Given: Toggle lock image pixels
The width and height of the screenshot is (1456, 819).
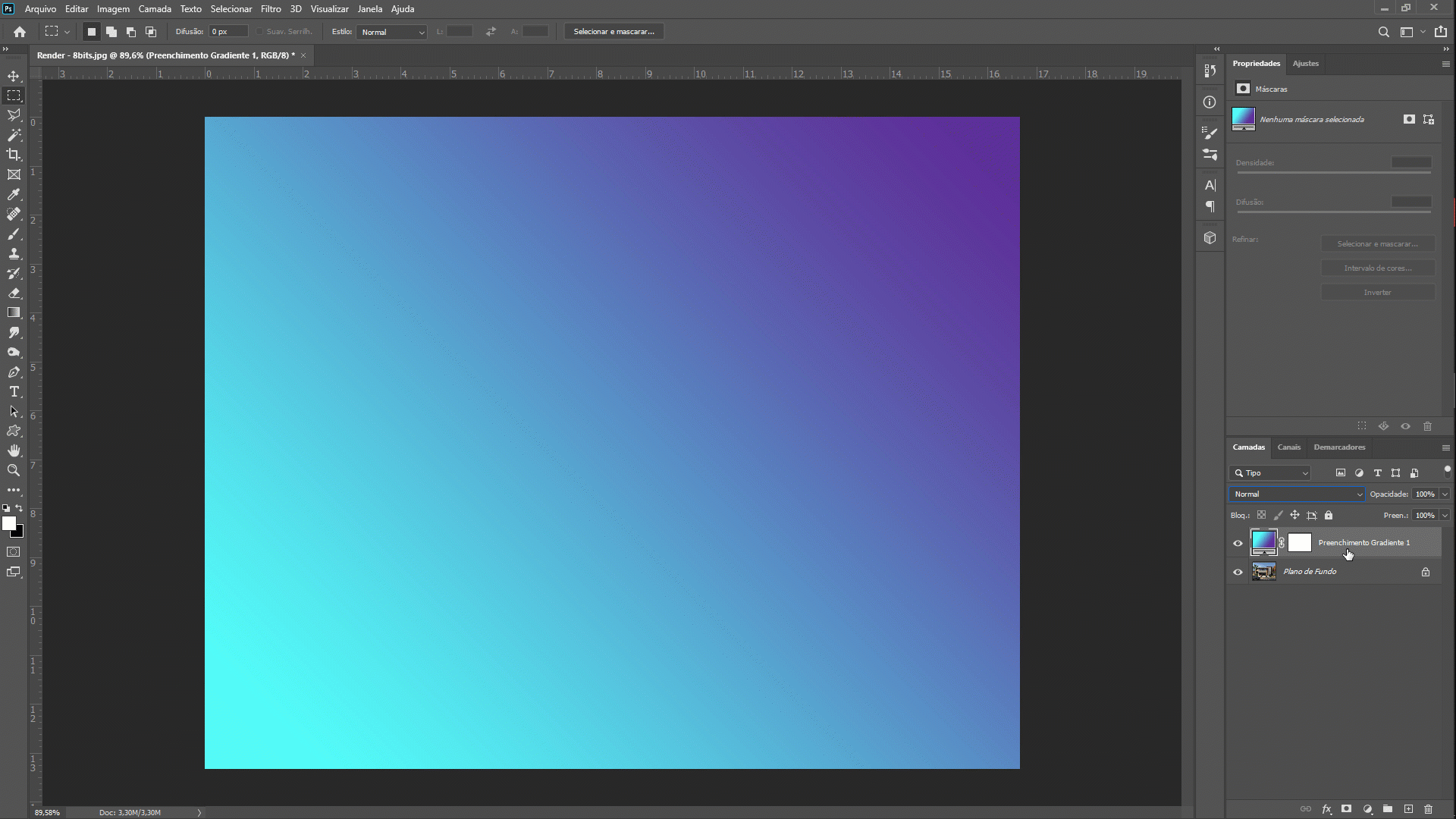Looking at the screenshot, I should 1278,515.
